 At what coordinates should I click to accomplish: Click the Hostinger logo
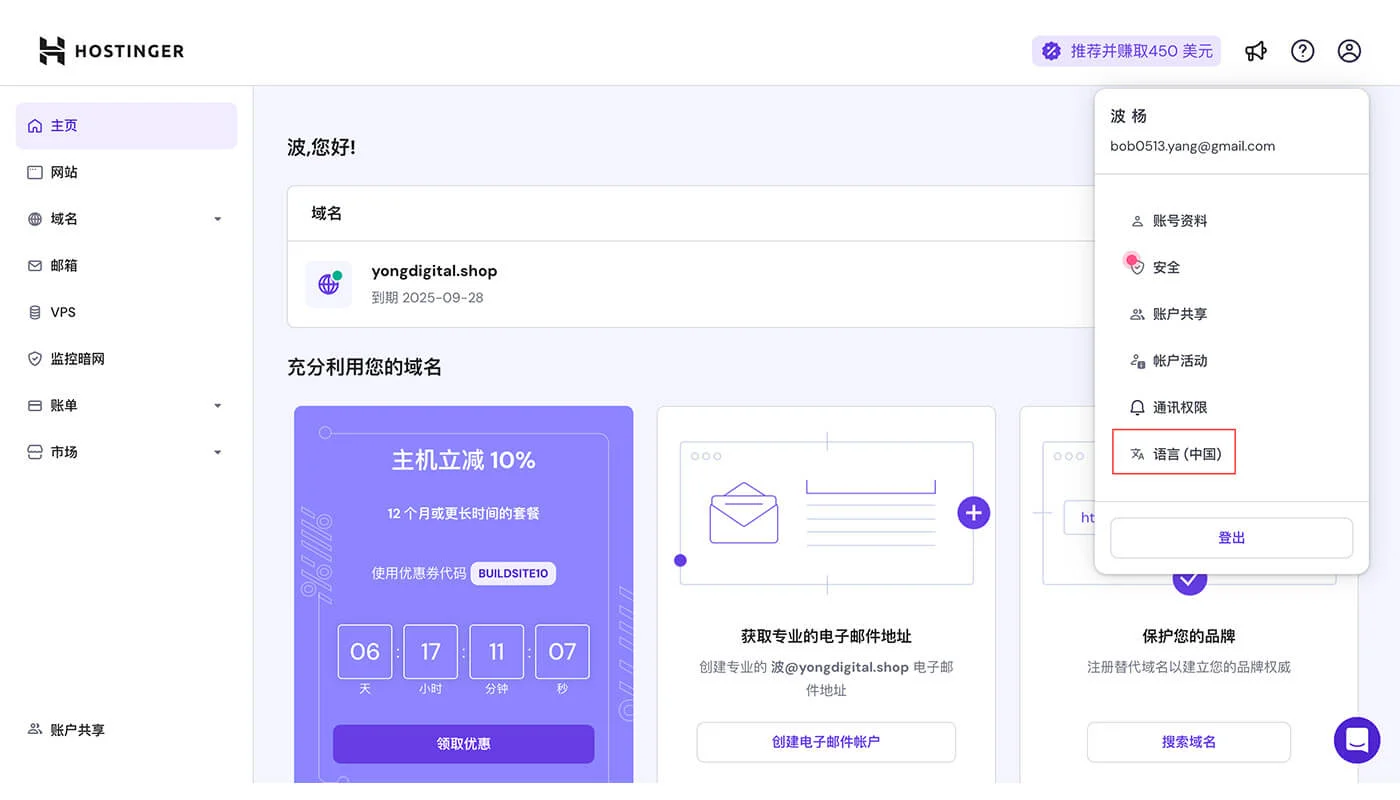click(110, 50)
